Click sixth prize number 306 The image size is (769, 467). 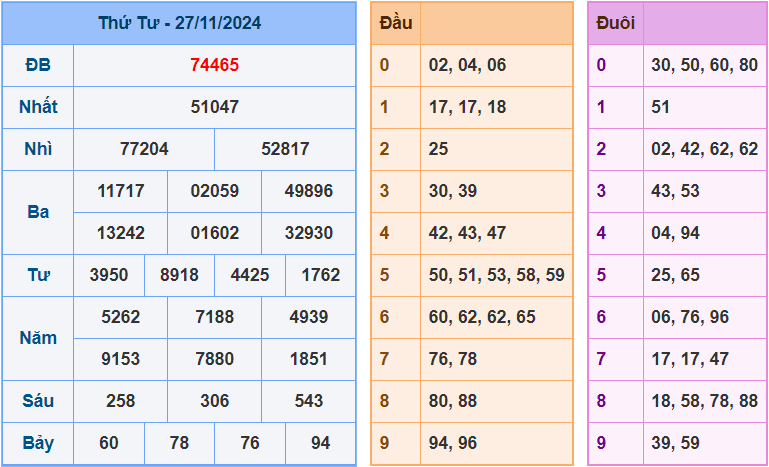coord(214,401)
